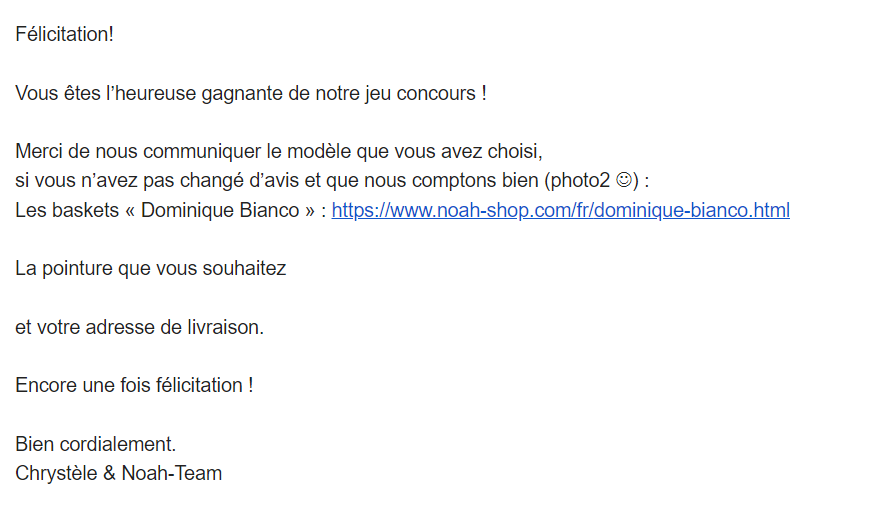The height and width of the screenshot is (517, 871).
Task: Click the words "Les baskets"
Action: coord(62,211)
